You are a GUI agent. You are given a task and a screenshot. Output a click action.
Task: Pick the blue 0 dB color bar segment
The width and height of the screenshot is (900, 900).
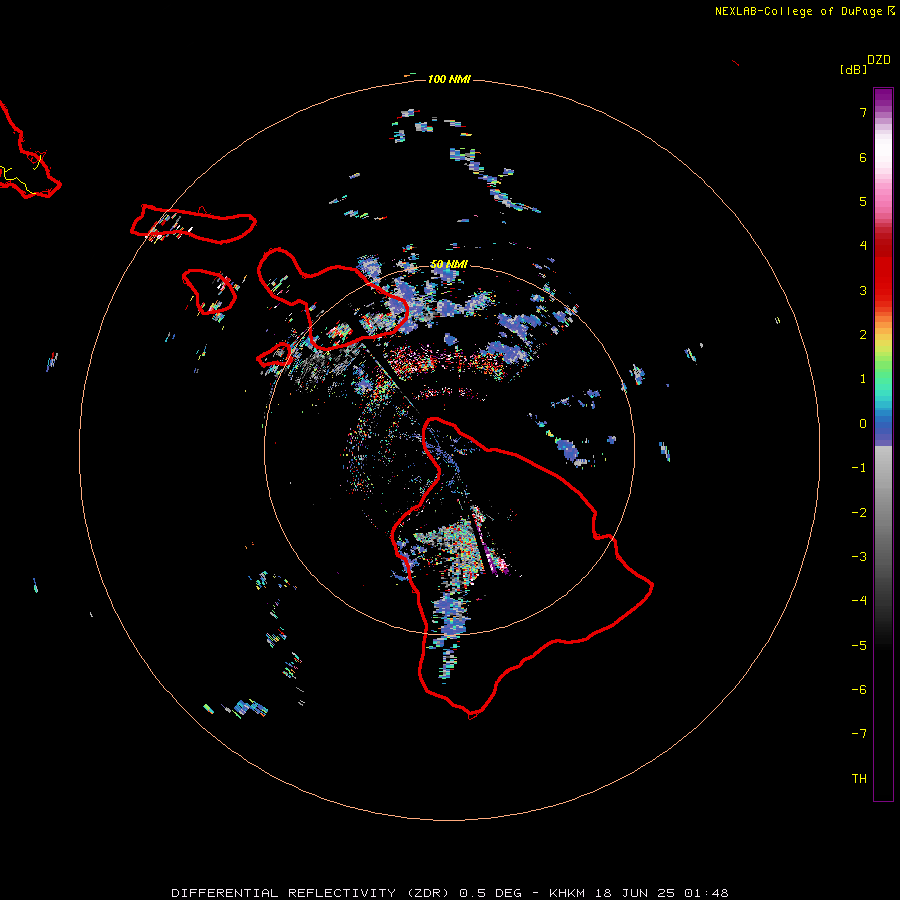pos(883,425)
